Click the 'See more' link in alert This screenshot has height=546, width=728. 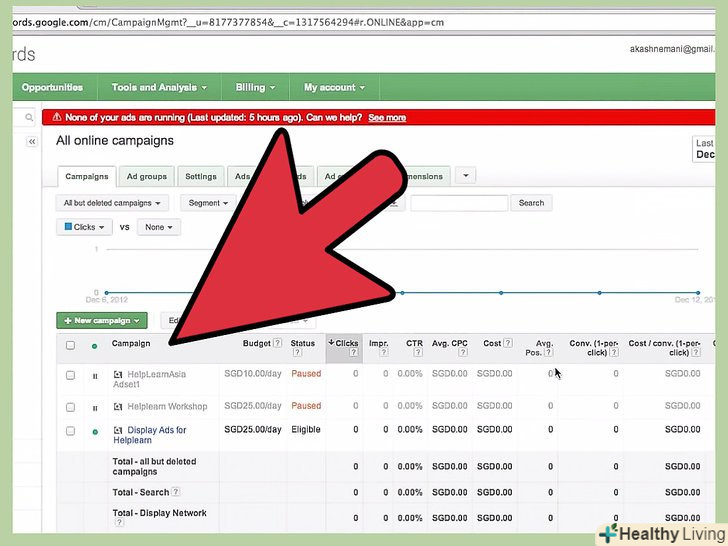[387, 118]
